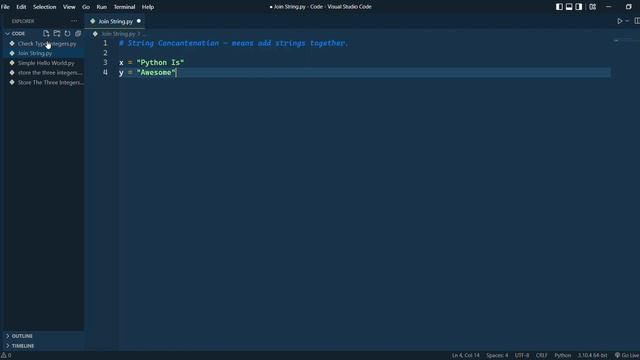The height and width of the screenshot is (360, 640).
Task: Open the Terminal menu
Action: (124, 7)
